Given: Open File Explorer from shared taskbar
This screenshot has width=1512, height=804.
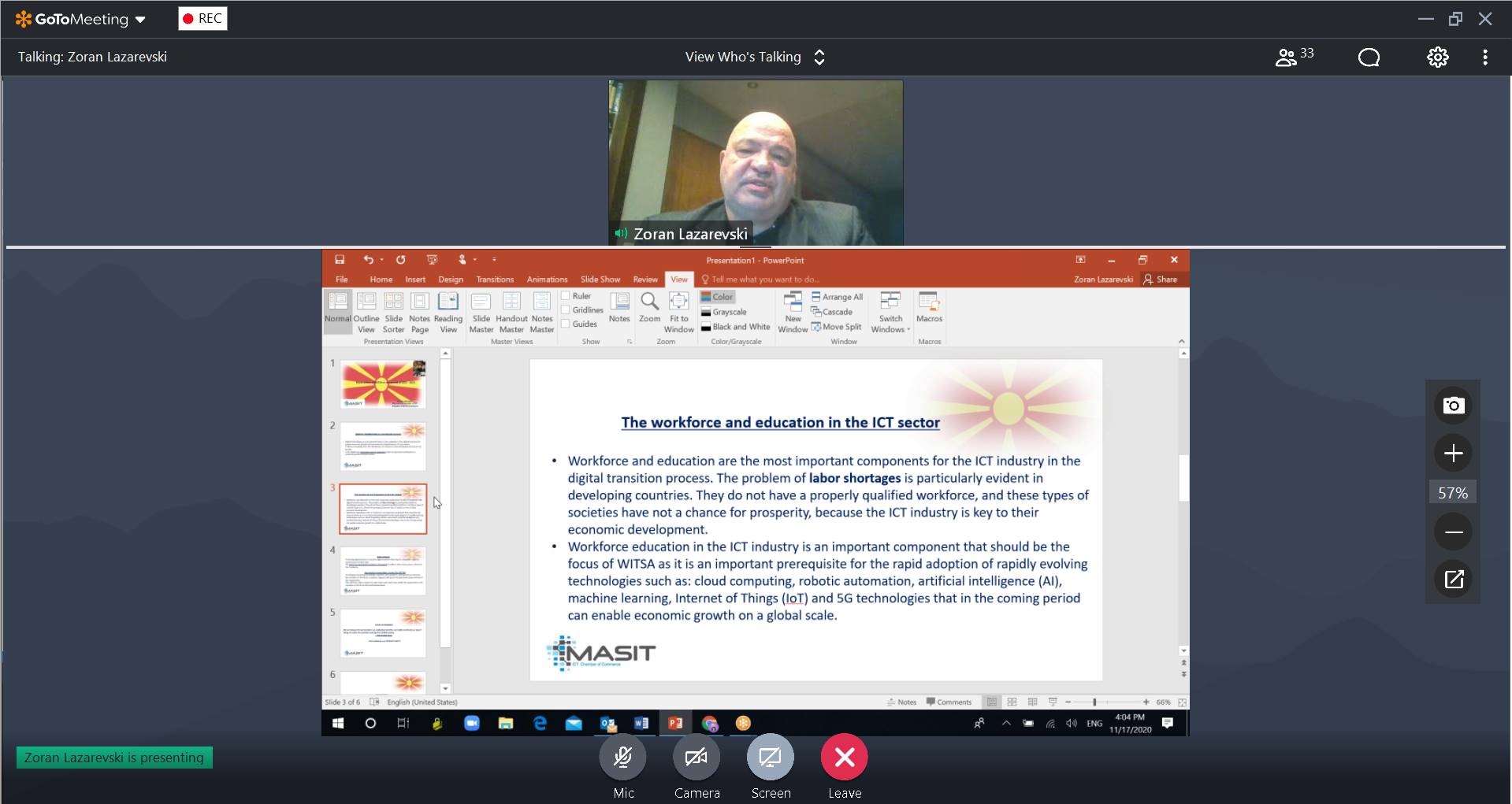Looking at the screenshot, I should [x=505, y=723].
